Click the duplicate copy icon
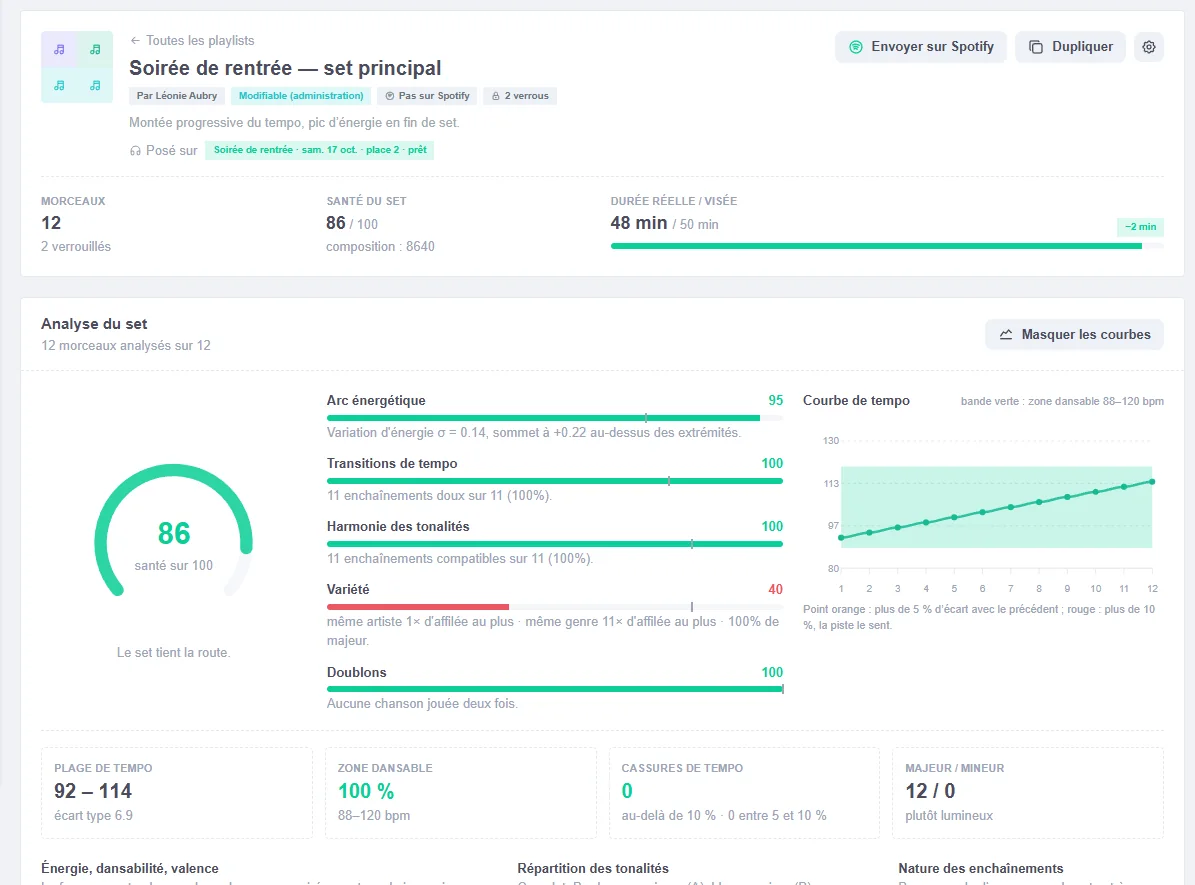1195x885 pixels. click(1036, 47)
